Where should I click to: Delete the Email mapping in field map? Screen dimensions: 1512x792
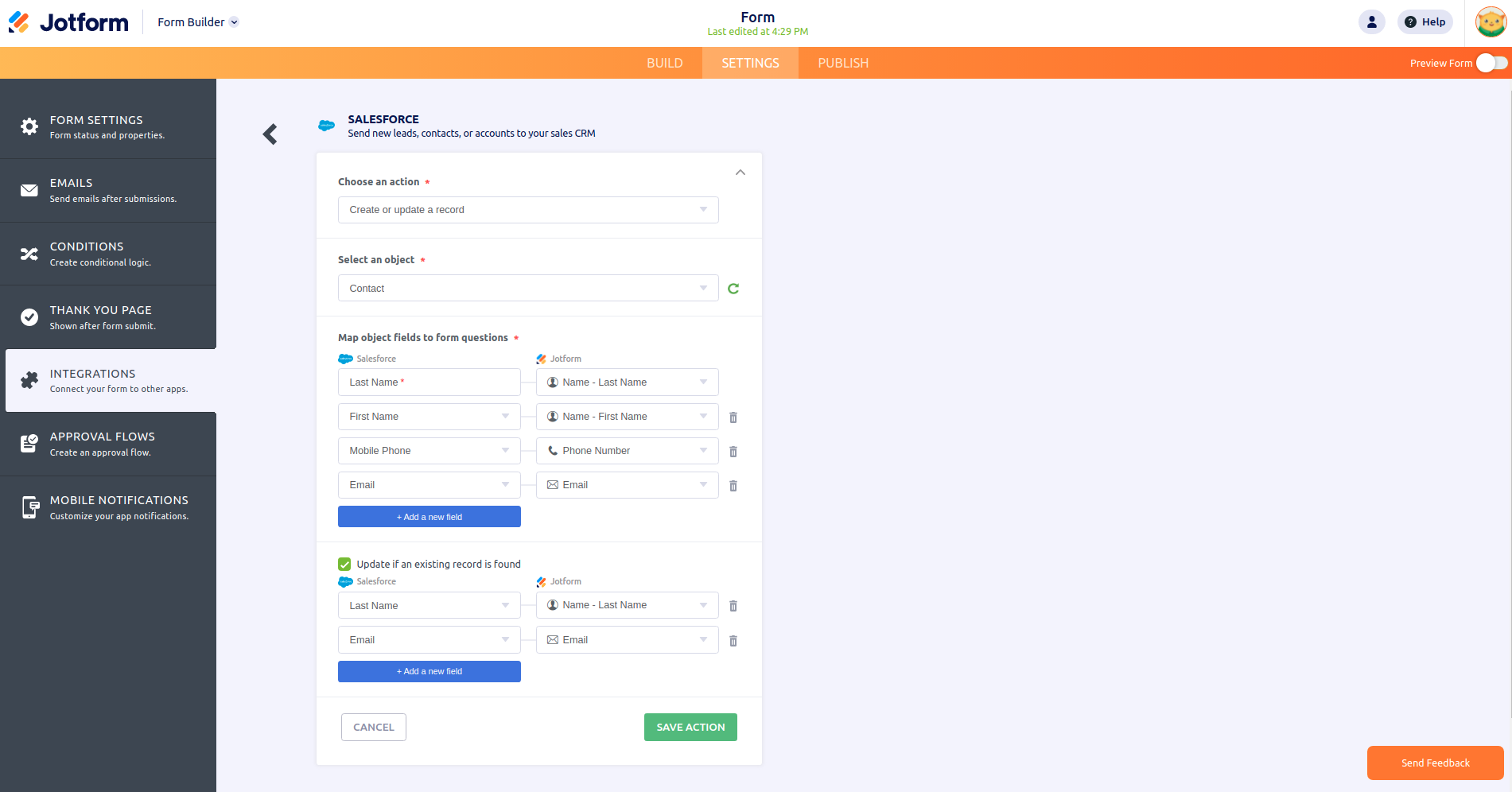[x=733, y=486]
